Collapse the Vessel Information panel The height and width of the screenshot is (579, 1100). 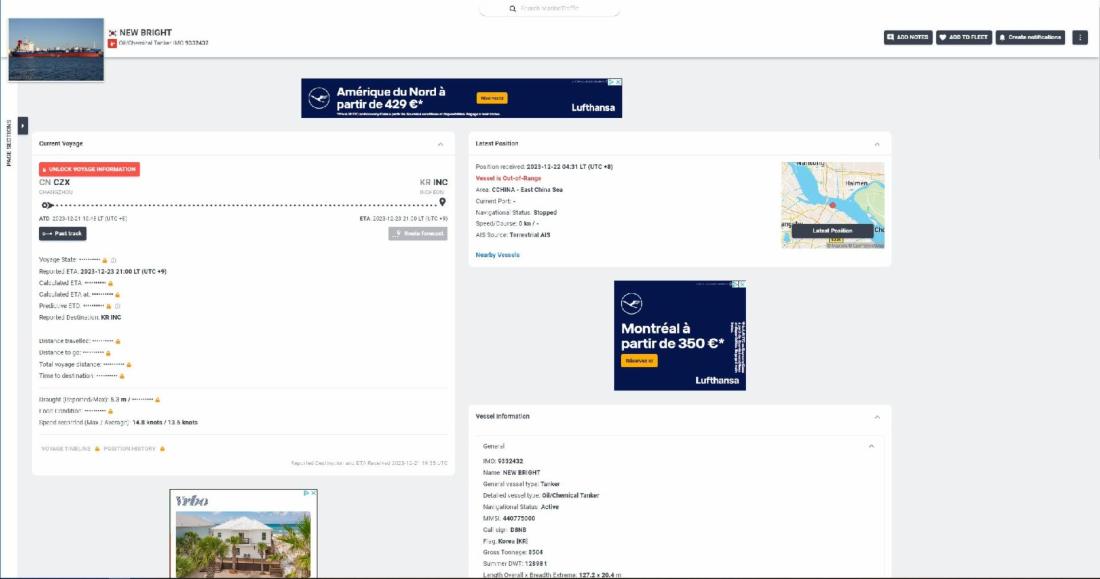pyautogui.click(x=877, y=417)
